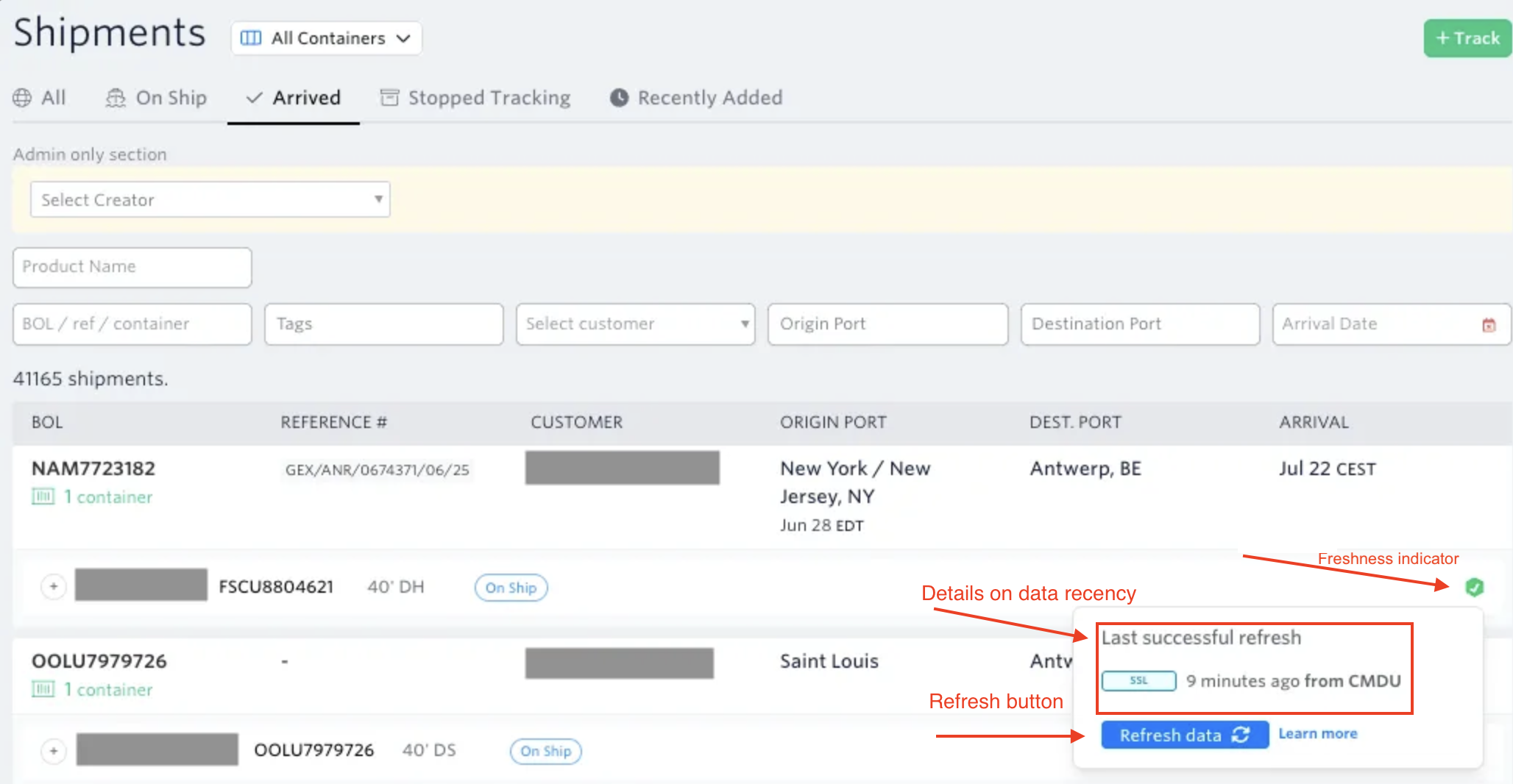Click the container icon under OOLU7979726
1513x784 pixels.
(x=43, y=690)
